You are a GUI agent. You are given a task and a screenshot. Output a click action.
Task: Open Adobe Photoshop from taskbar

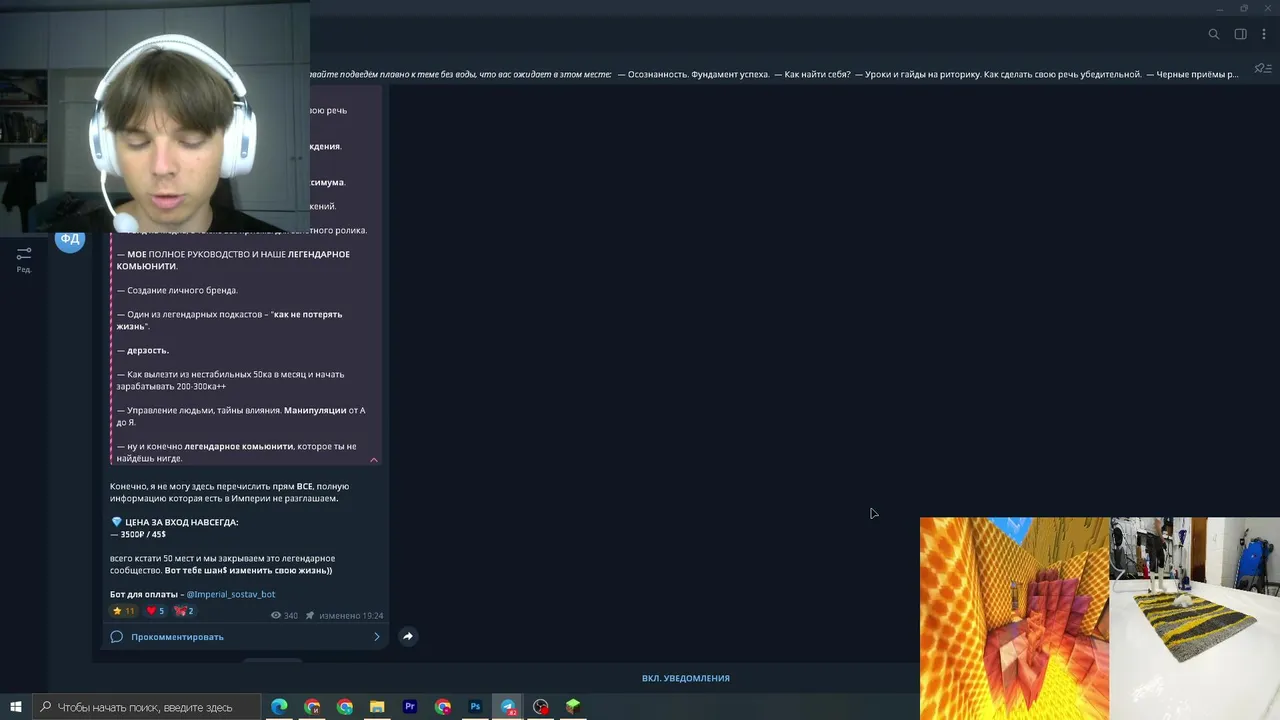click(475, 707)
